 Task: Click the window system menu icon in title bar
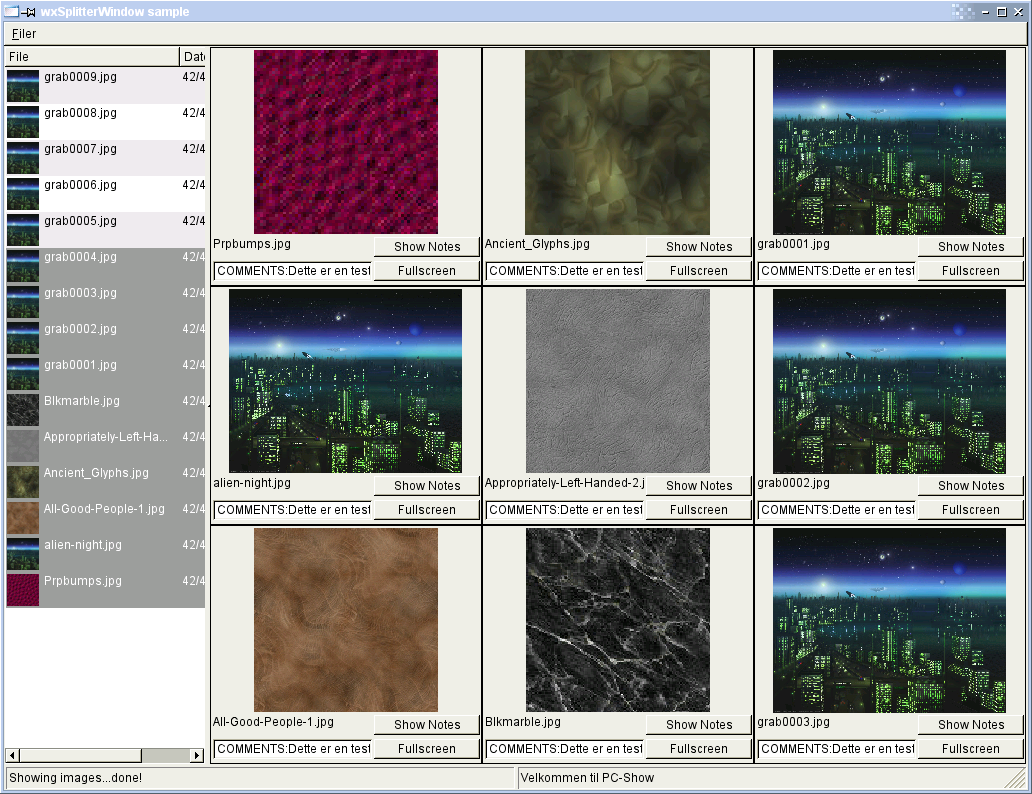[12, 12]
